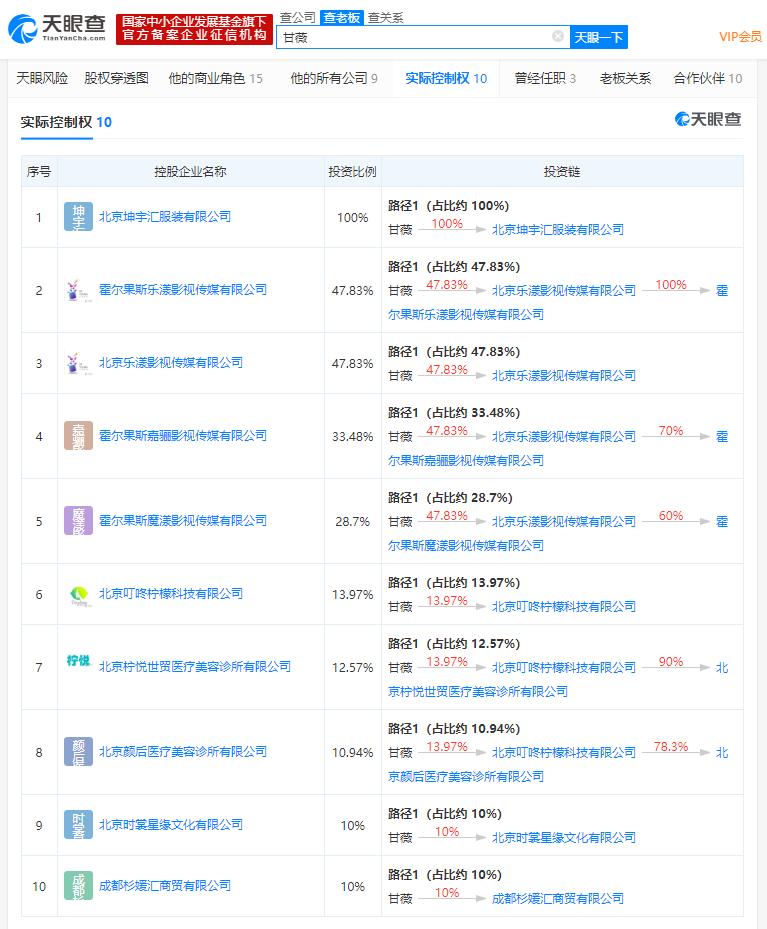Screen dimensions: 767x929
Task: Open the 霍尔果斯嘉骊影视传媒 logo thumbnail
Action: pyautogui.click(x=78, y=435)
